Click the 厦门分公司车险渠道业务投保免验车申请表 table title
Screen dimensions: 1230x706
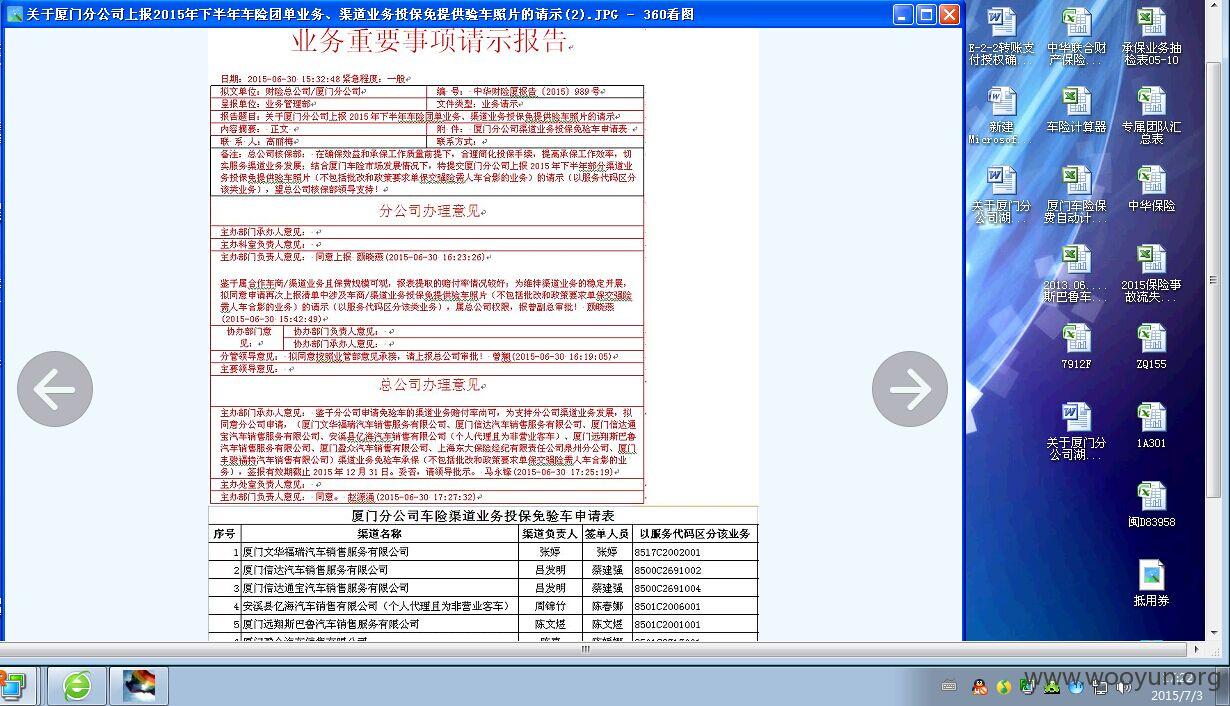pyautogui.click(x=483, y=516)
